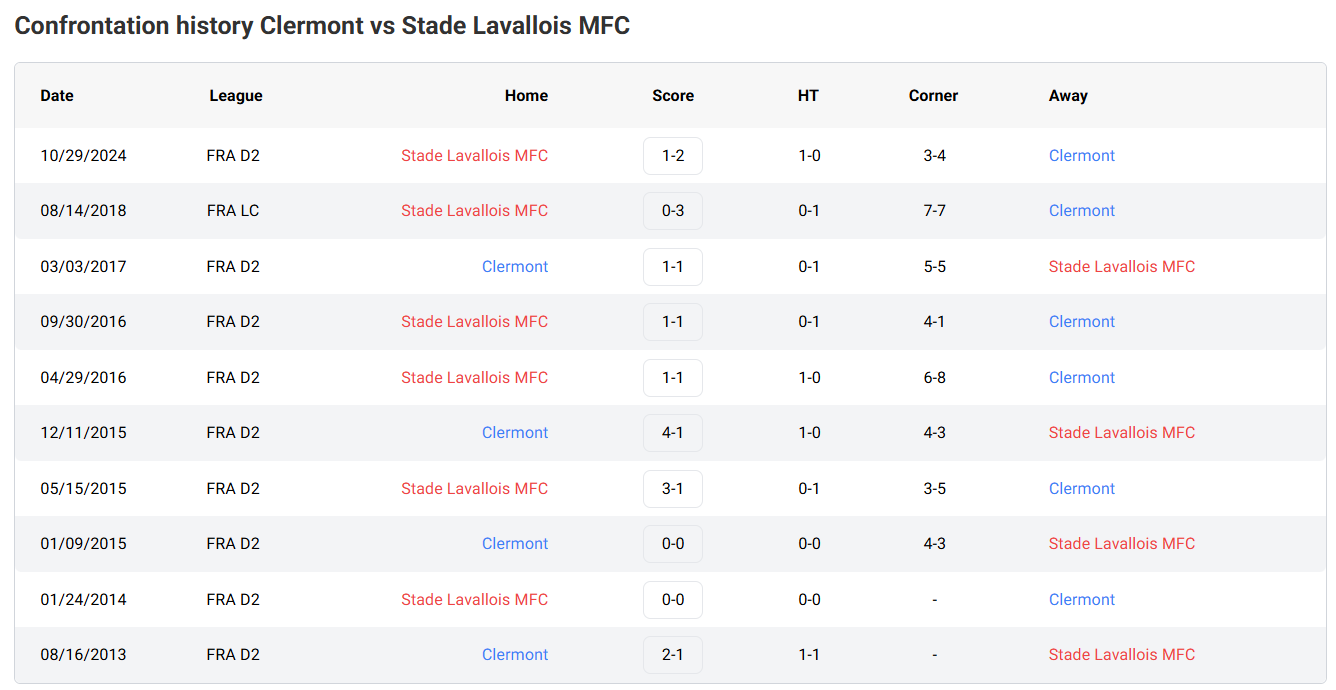
Task: Click the 1-1 score for 09/30/2016 match
Action: coord(672,322)
